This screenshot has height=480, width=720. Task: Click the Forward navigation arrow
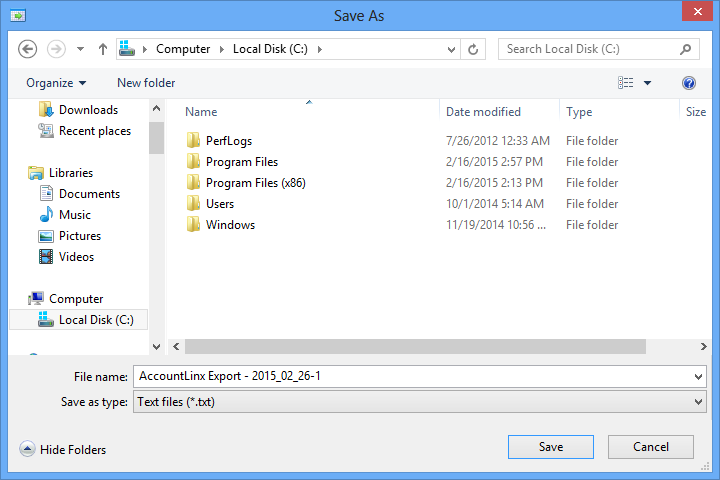pos(56,49)
